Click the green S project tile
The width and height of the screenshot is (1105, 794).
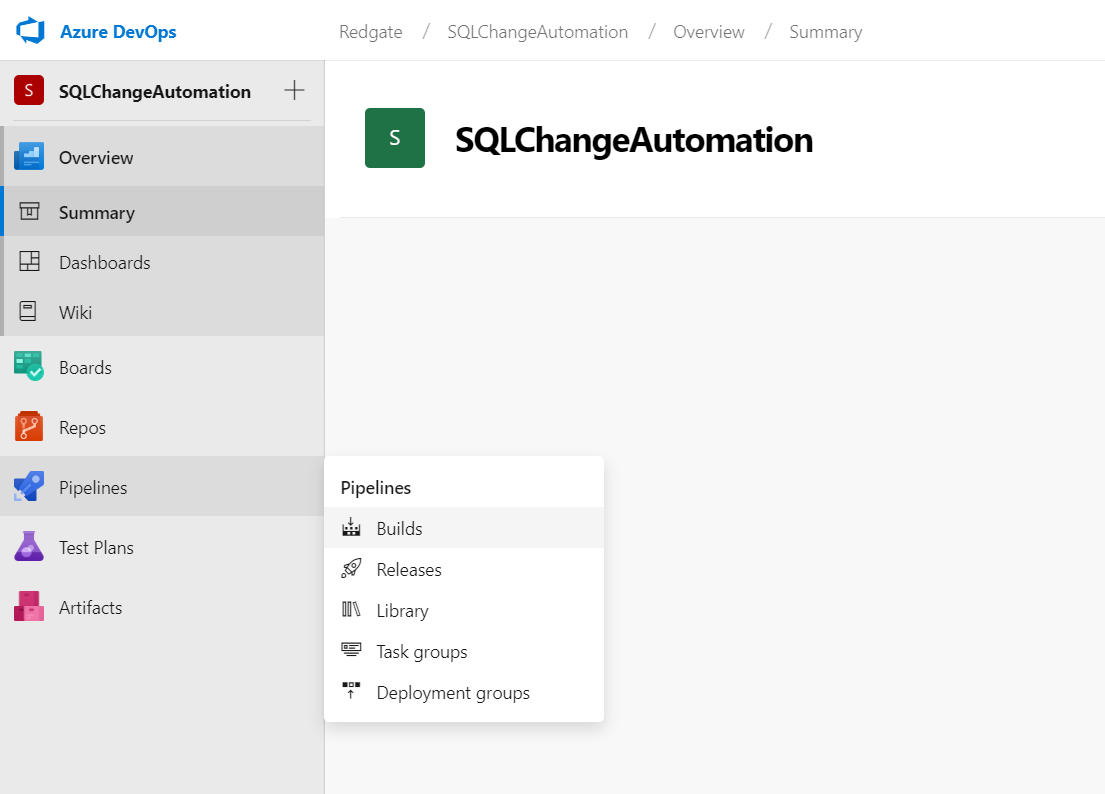point(395,138)
